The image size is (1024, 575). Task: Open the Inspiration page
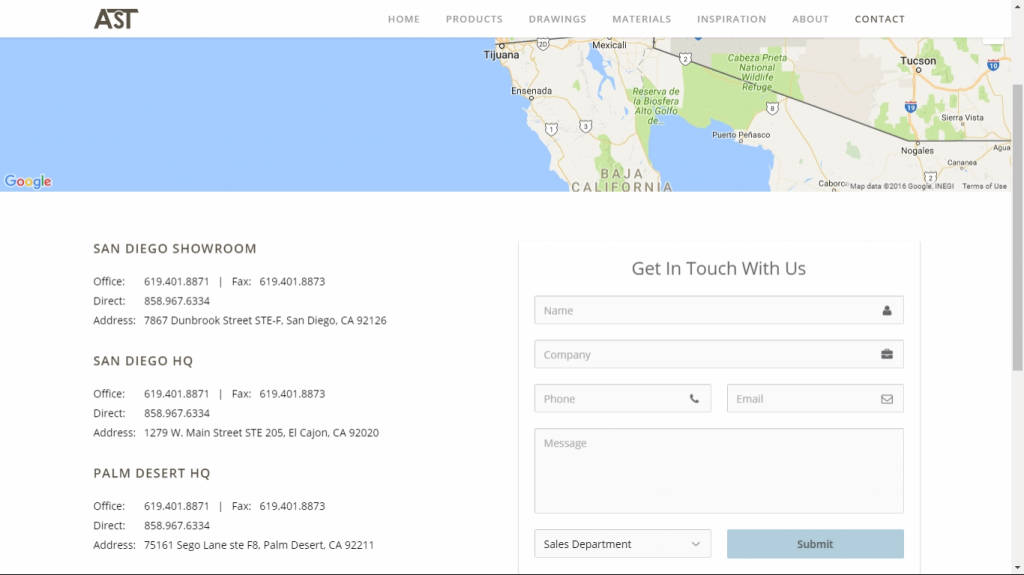pos(731,19)
